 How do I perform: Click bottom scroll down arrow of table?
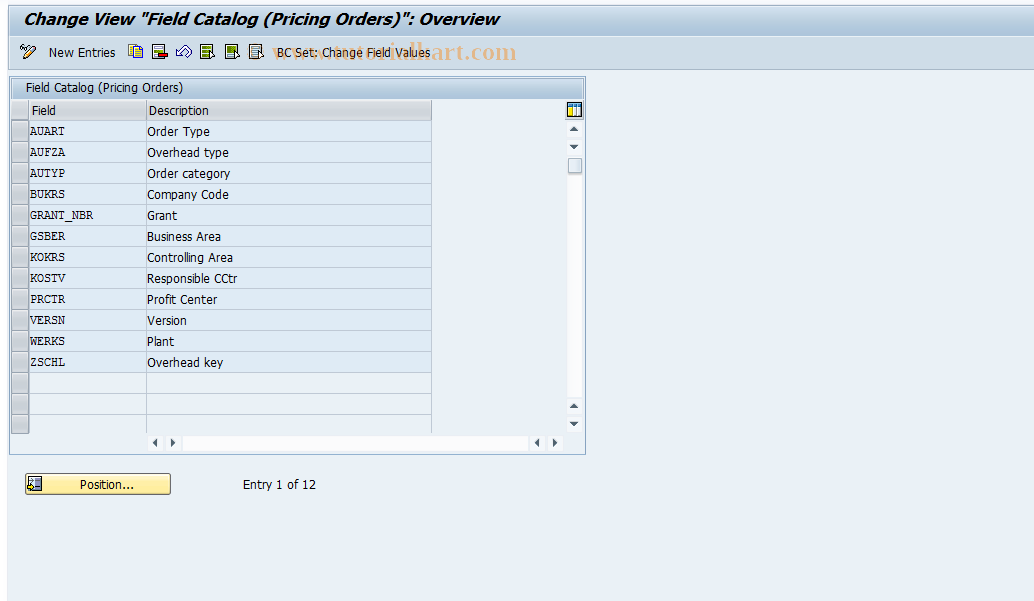574,424
